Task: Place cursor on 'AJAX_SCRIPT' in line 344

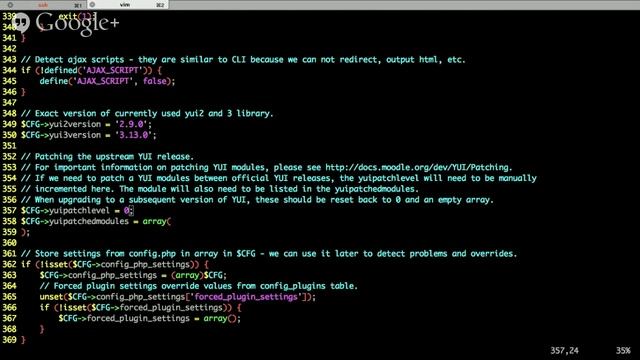Action: click(113, 70)
